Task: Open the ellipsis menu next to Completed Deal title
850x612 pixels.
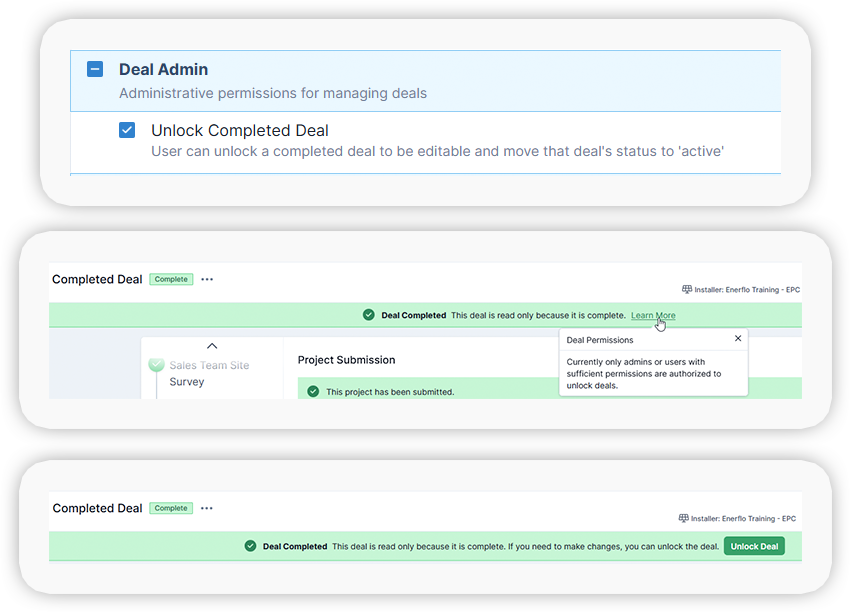Action: click(x=207, y=279)
